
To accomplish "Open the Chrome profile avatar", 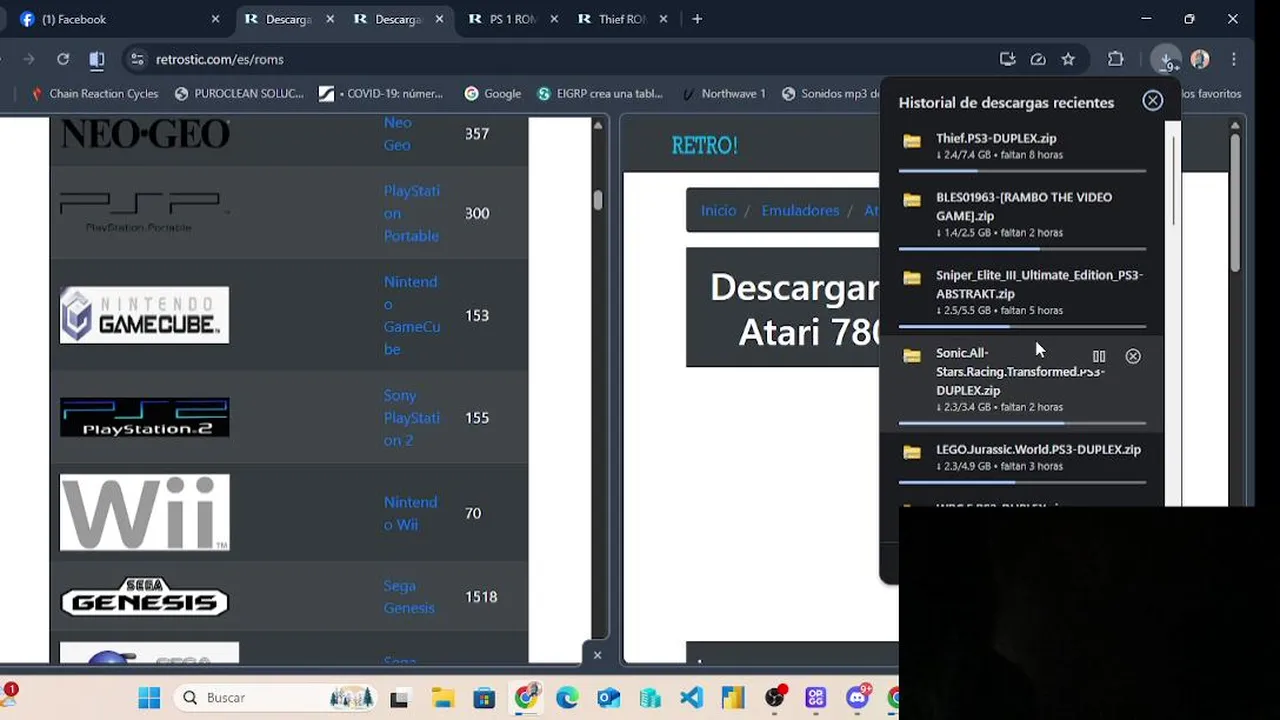I will 1200,59.
